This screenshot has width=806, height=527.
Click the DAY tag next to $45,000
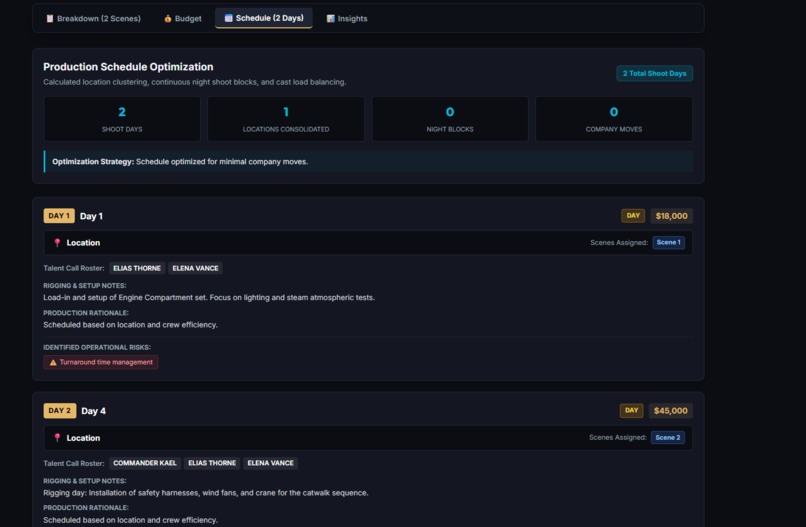click(631, 410)
